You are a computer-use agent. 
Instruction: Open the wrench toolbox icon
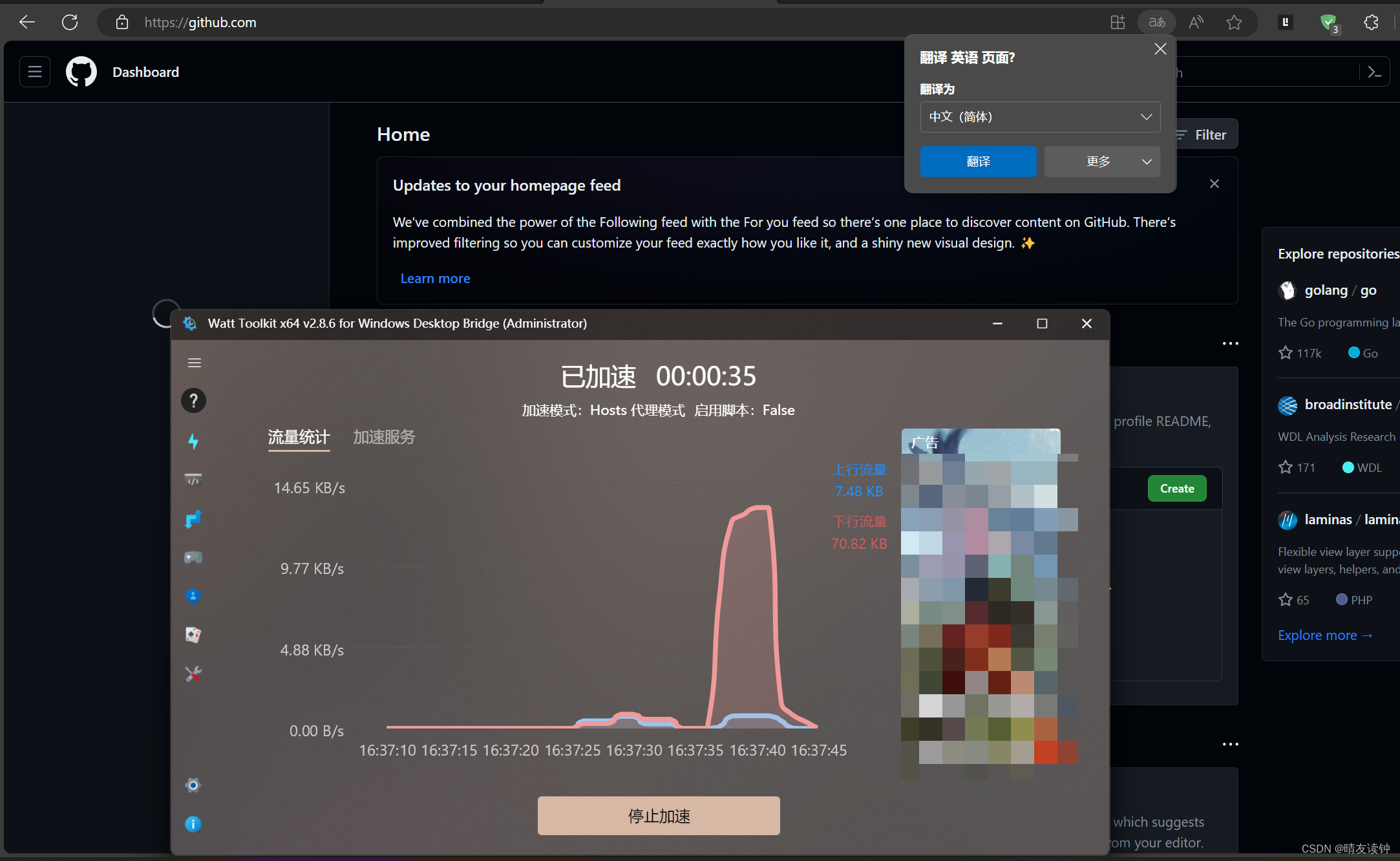pos(193,674)
